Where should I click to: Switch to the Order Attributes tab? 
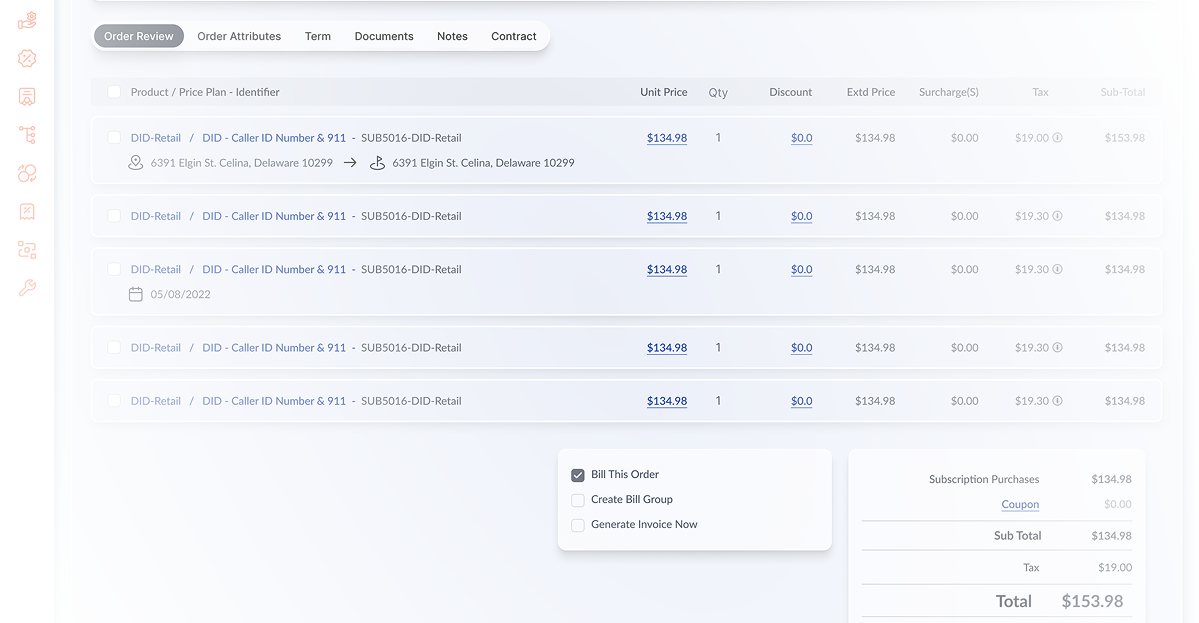coord(239,36)
